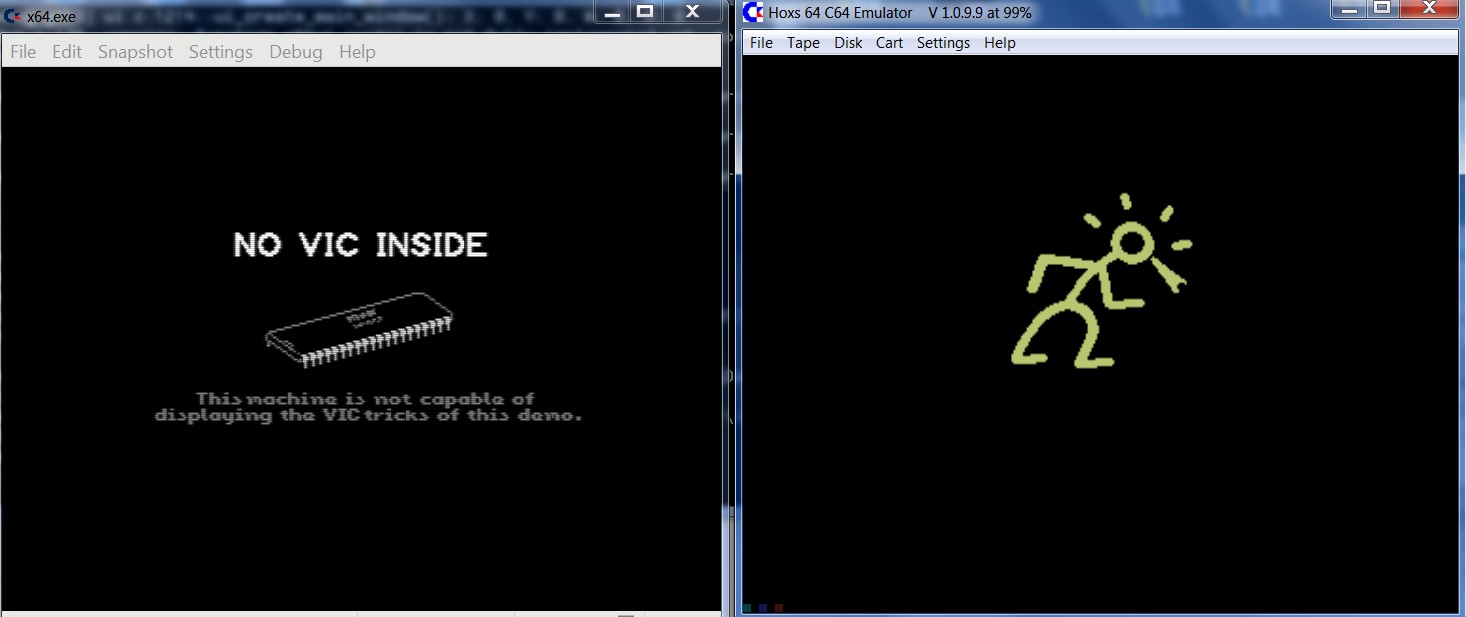Viewport: 1466px width, 617px height.
Task: Open the Cart menu in Hoxs64
Action: coord(889,43)
